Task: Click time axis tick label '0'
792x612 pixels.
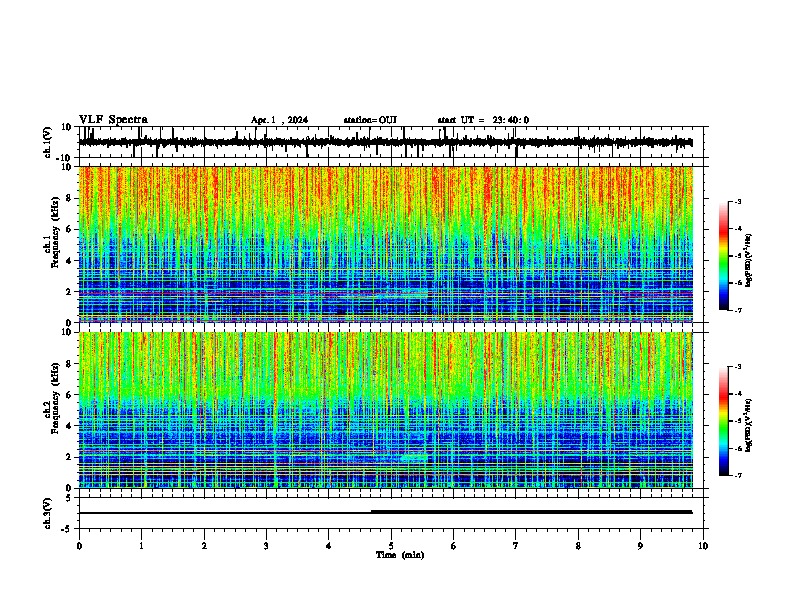Action: (79, 546)
